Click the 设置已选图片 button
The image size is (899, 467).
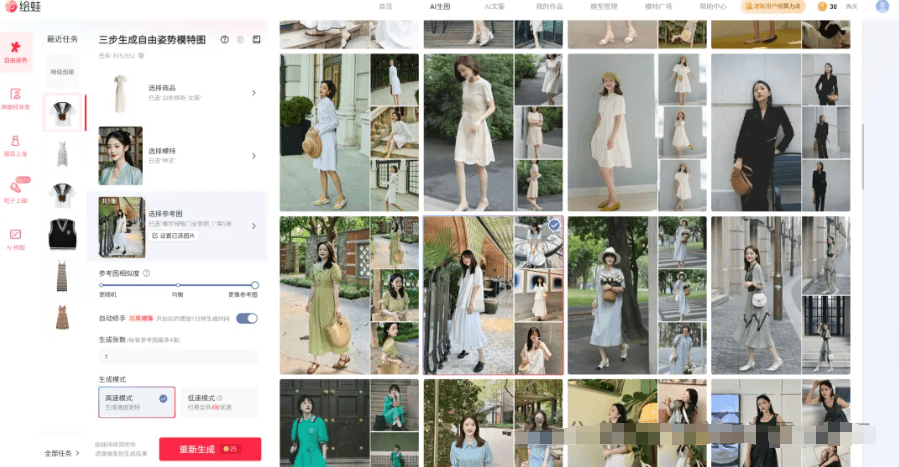(174, 236)
